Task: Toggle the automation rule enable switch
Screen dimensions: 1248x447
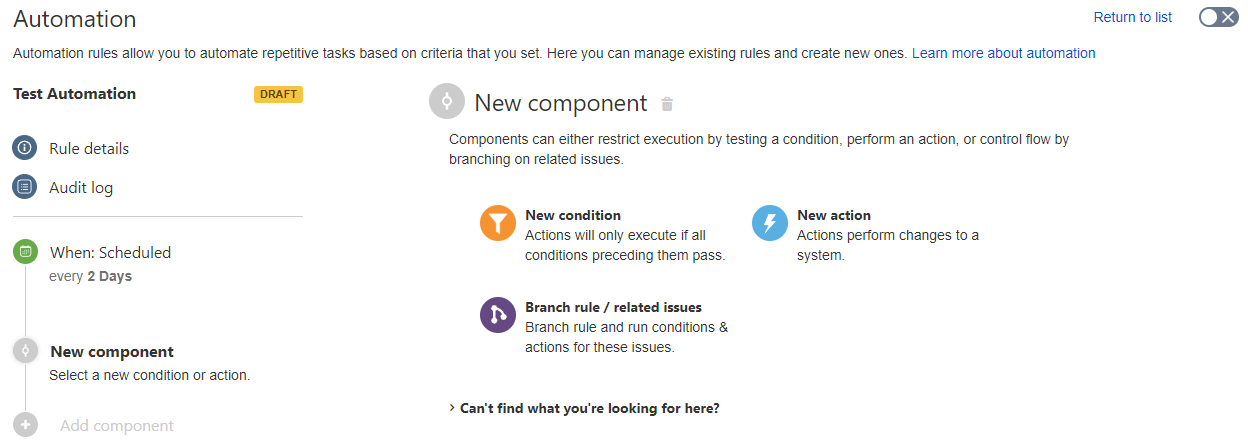Action: coord(1218,17)
